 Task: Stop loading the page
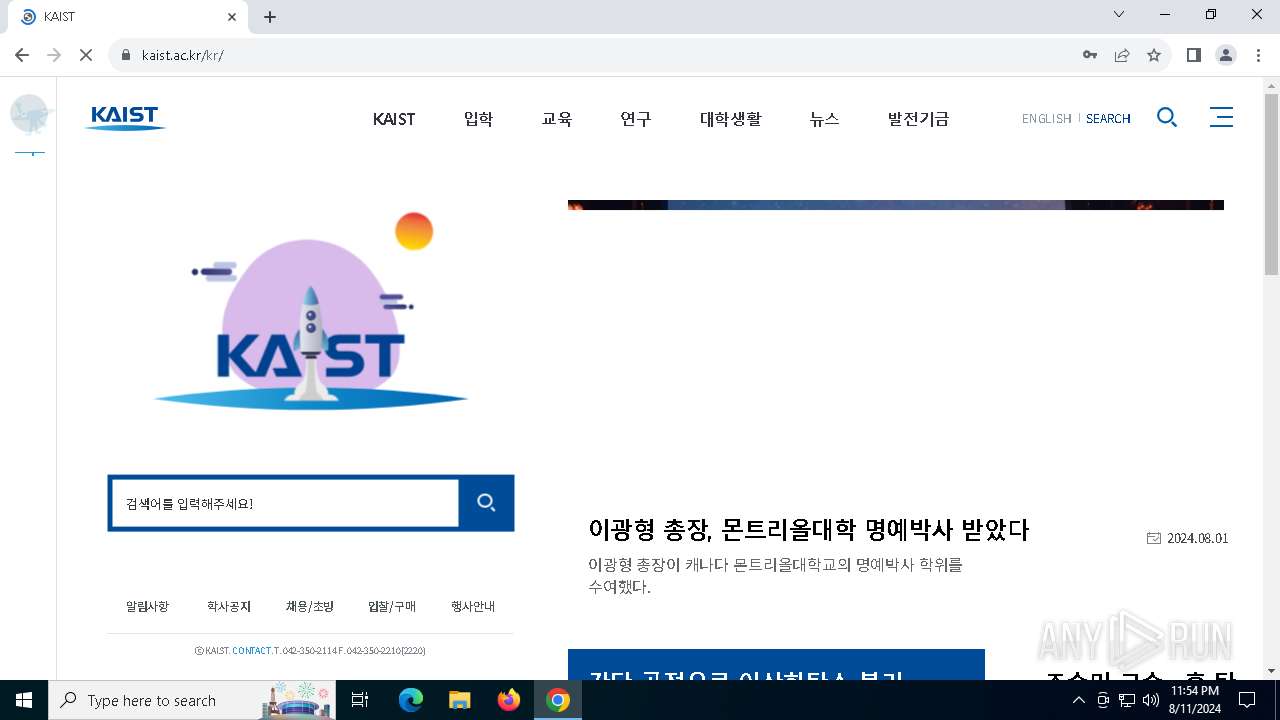[86, 55]
